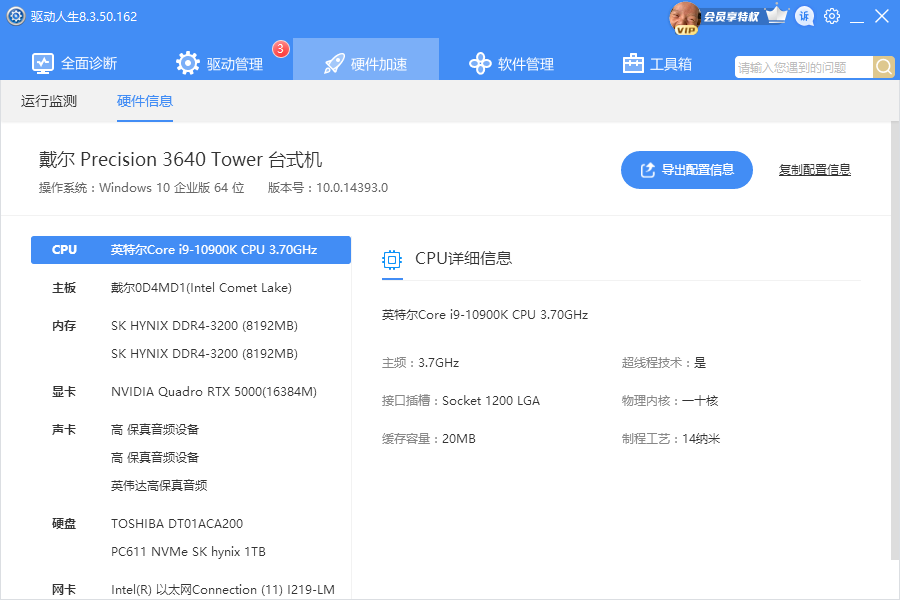Viewport: 900px width, 600px height.
Task: Switch to the 软件管理 tab
Action: (511, 63)
